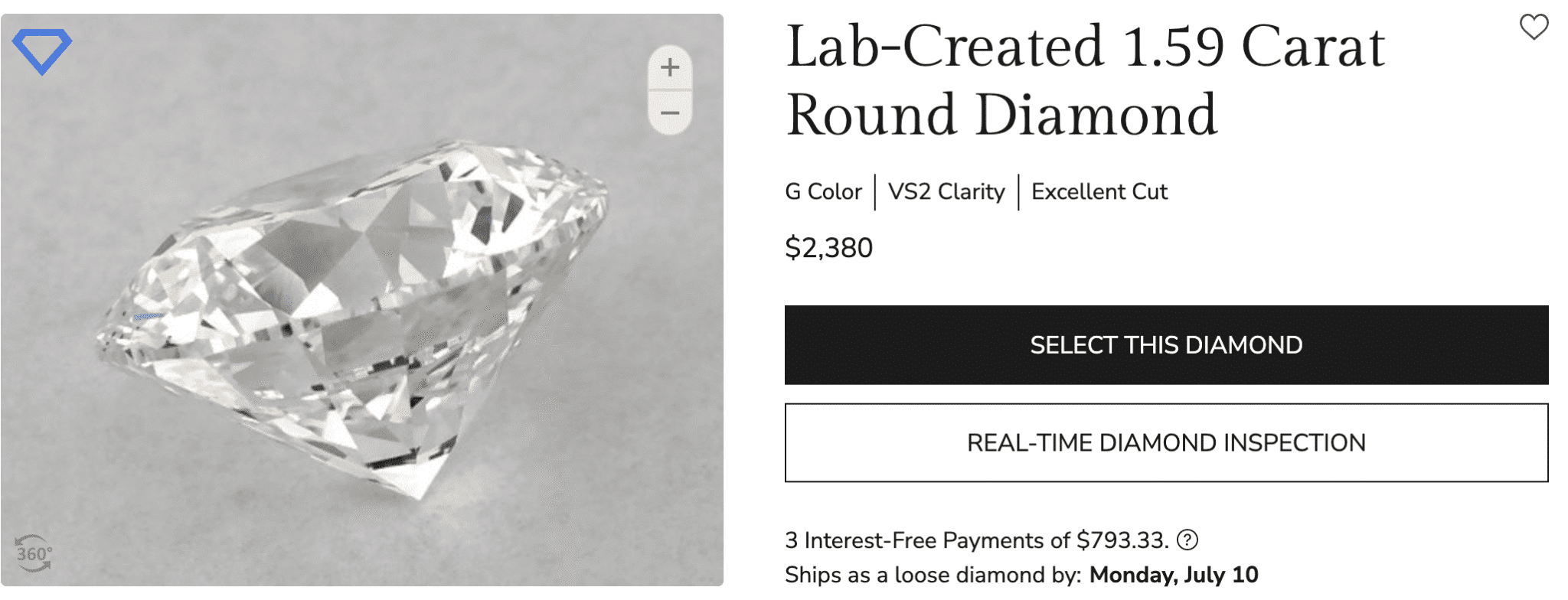Click the words "Round Diamond" in heading

click(x=1001, y=116)
